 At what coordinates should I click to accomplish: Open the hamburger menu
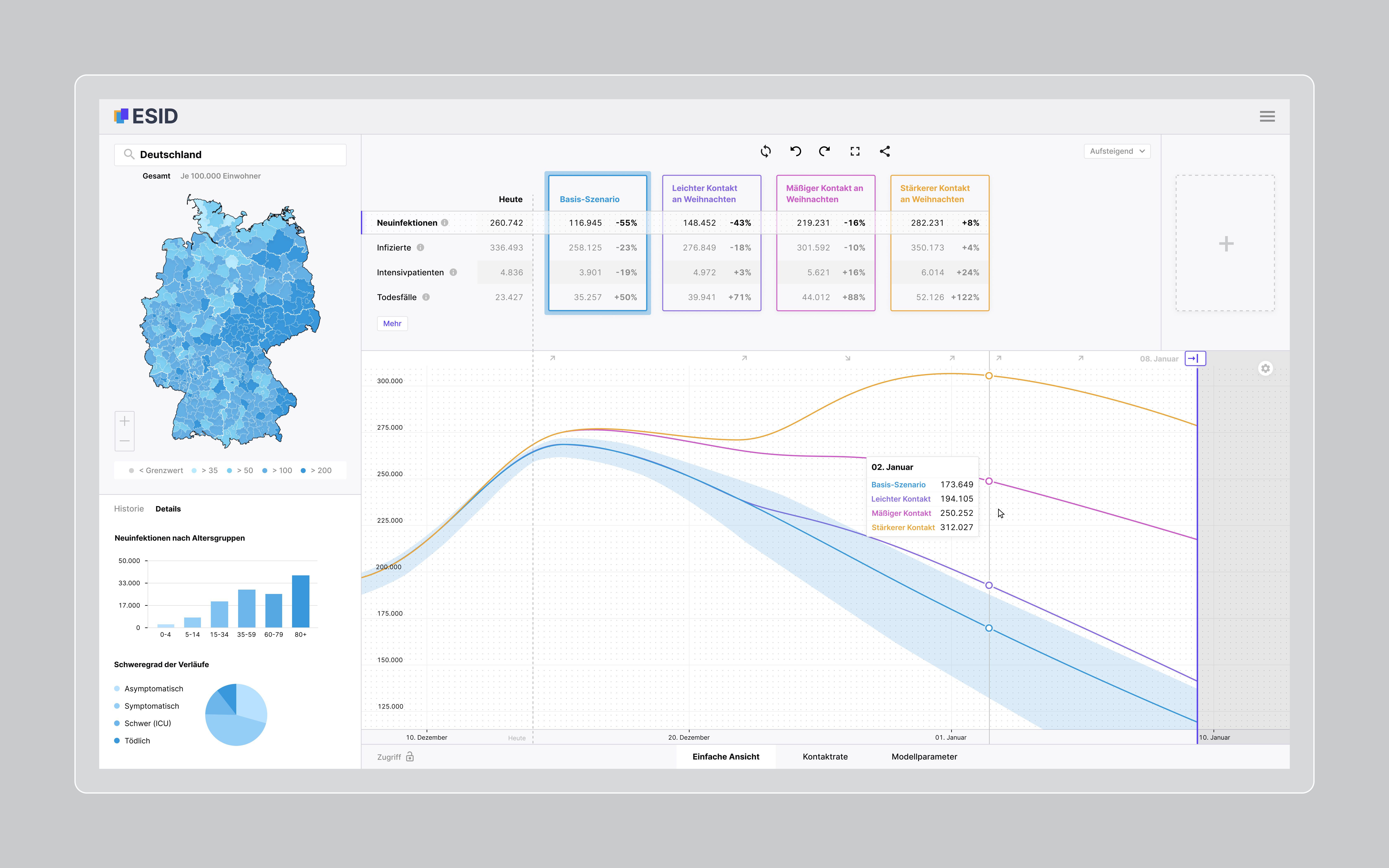pos(1267,117)
